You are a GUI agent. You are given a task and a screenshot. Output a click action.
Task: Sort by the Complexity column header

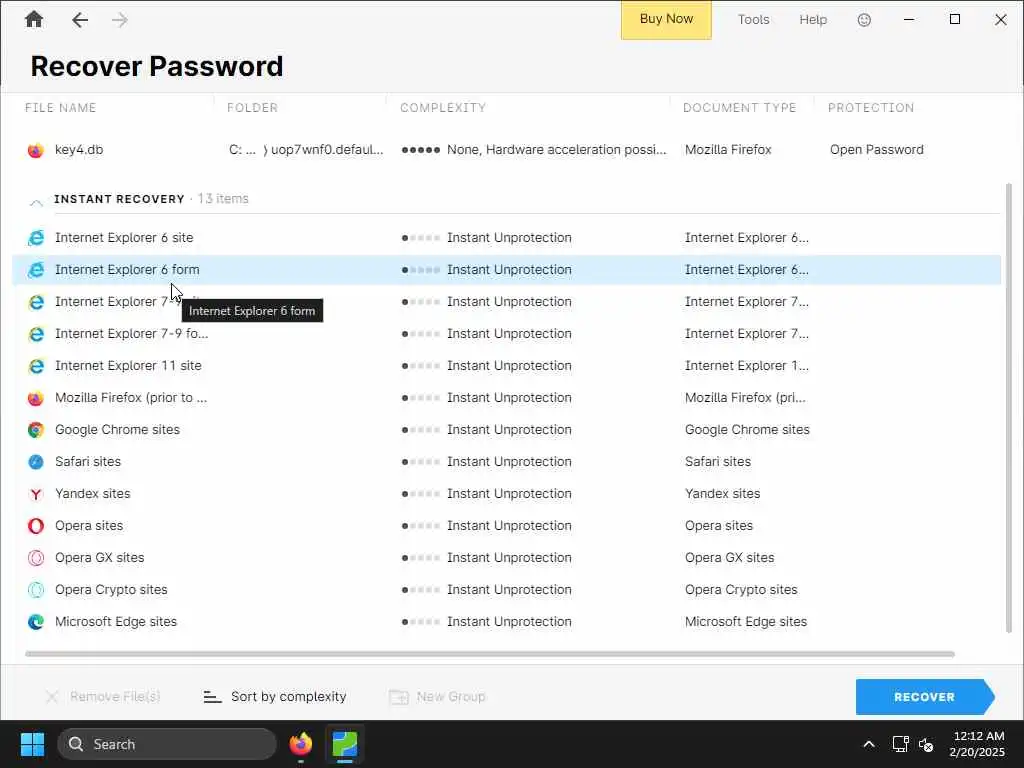(443, 108)
